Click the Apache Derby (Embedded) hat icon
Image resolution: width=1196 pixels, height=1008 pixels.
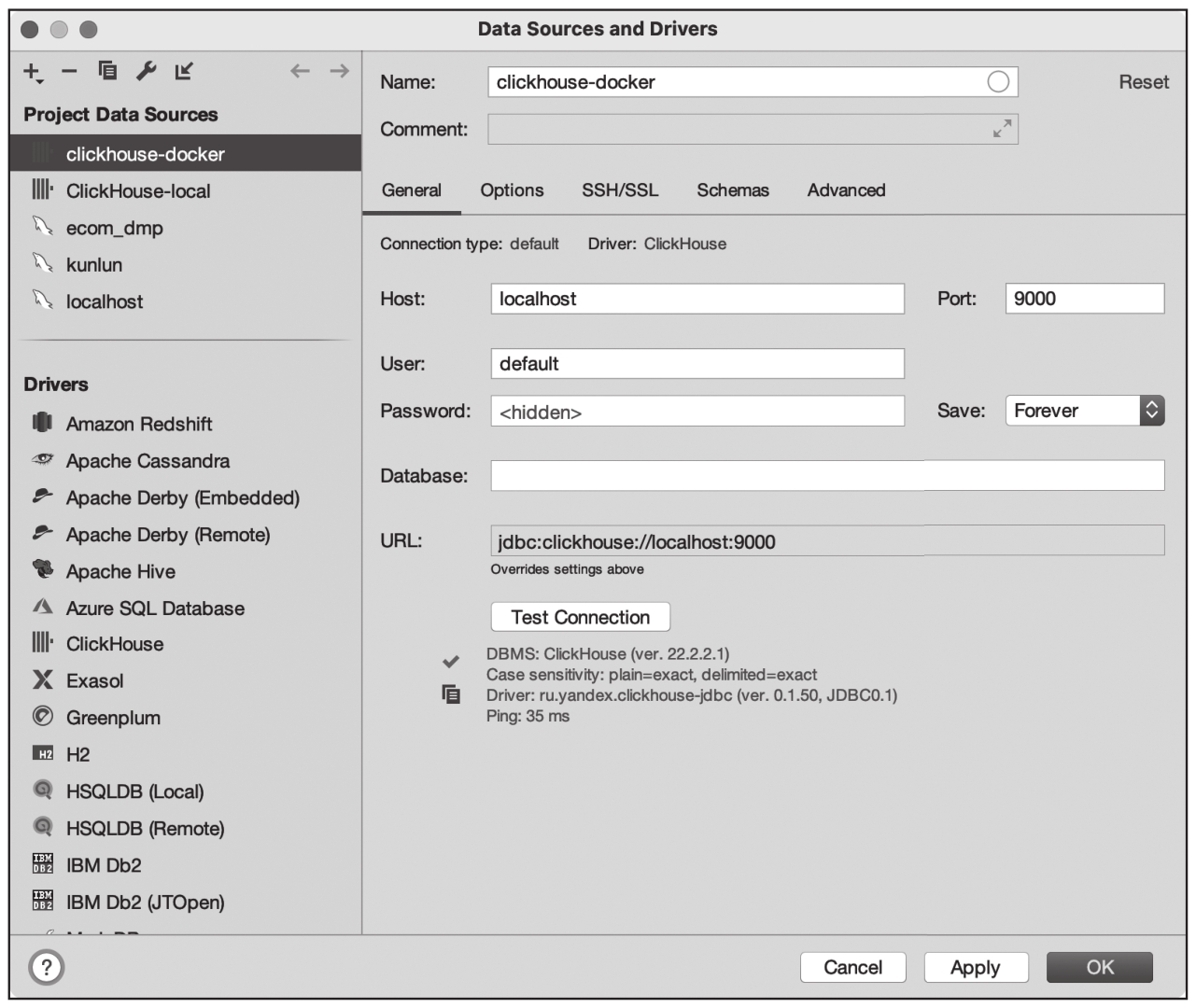point(42,496)
